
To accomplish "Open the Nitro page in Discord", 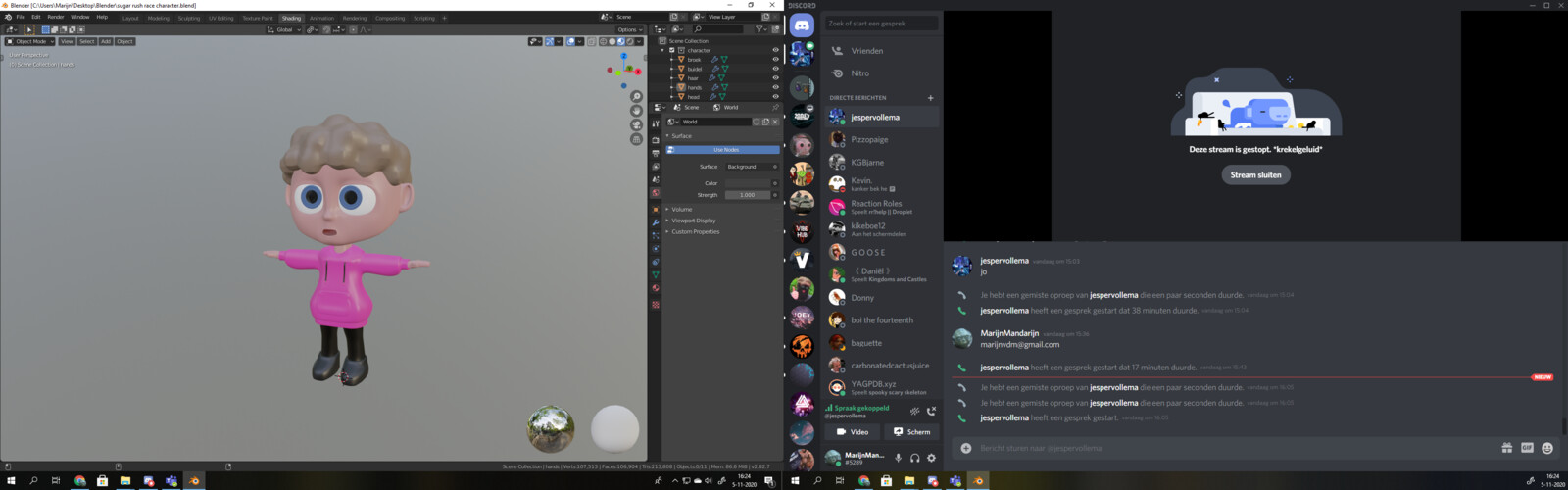I will 880,73.
